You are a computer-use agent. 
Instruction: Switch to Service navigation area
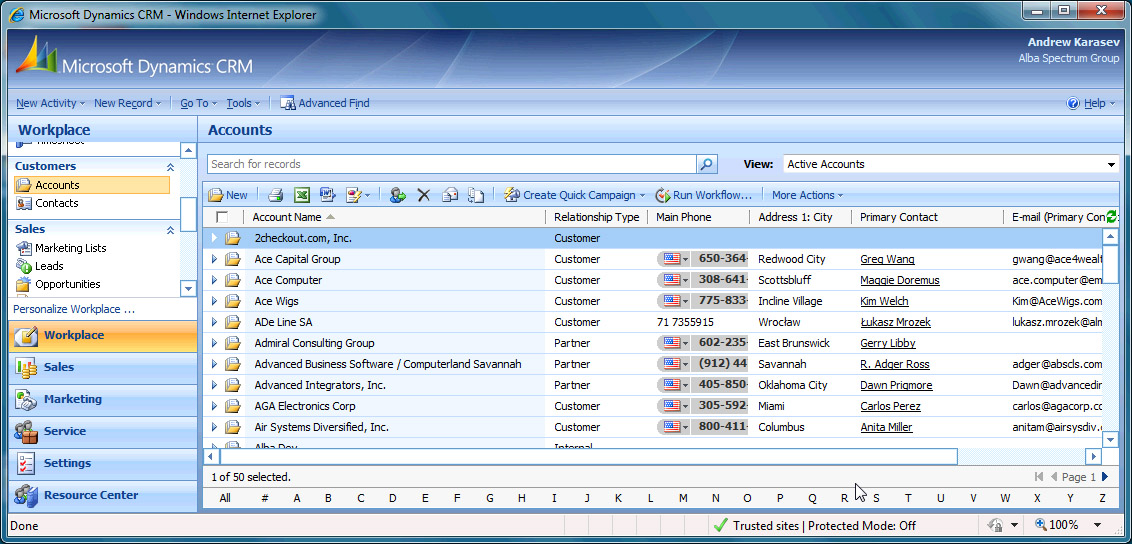(x=103, y=431)
